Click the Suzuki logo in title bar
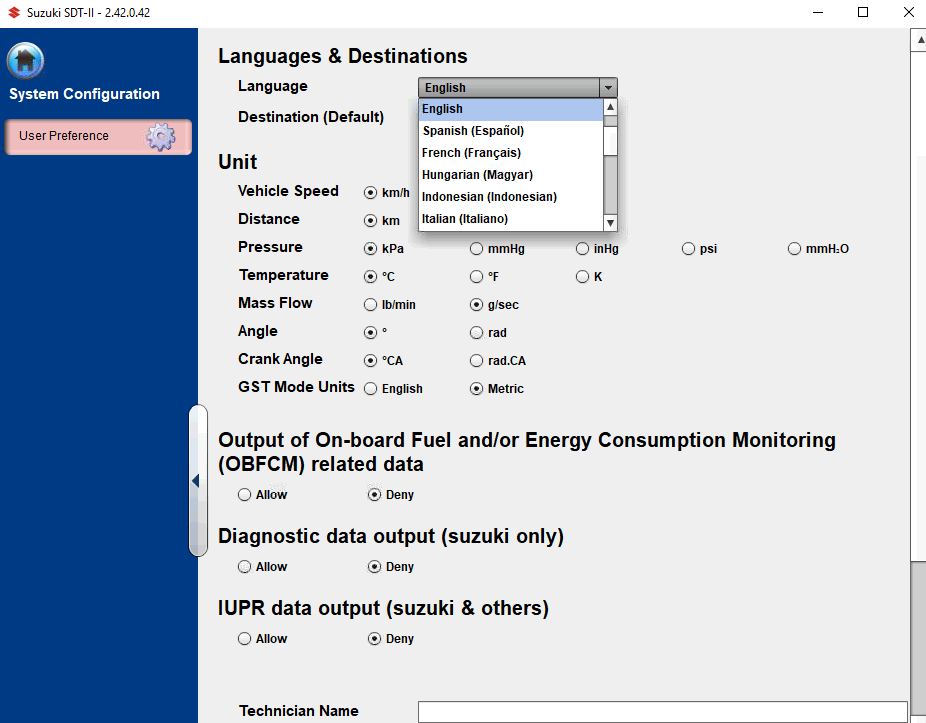 [x=13, y=12]
